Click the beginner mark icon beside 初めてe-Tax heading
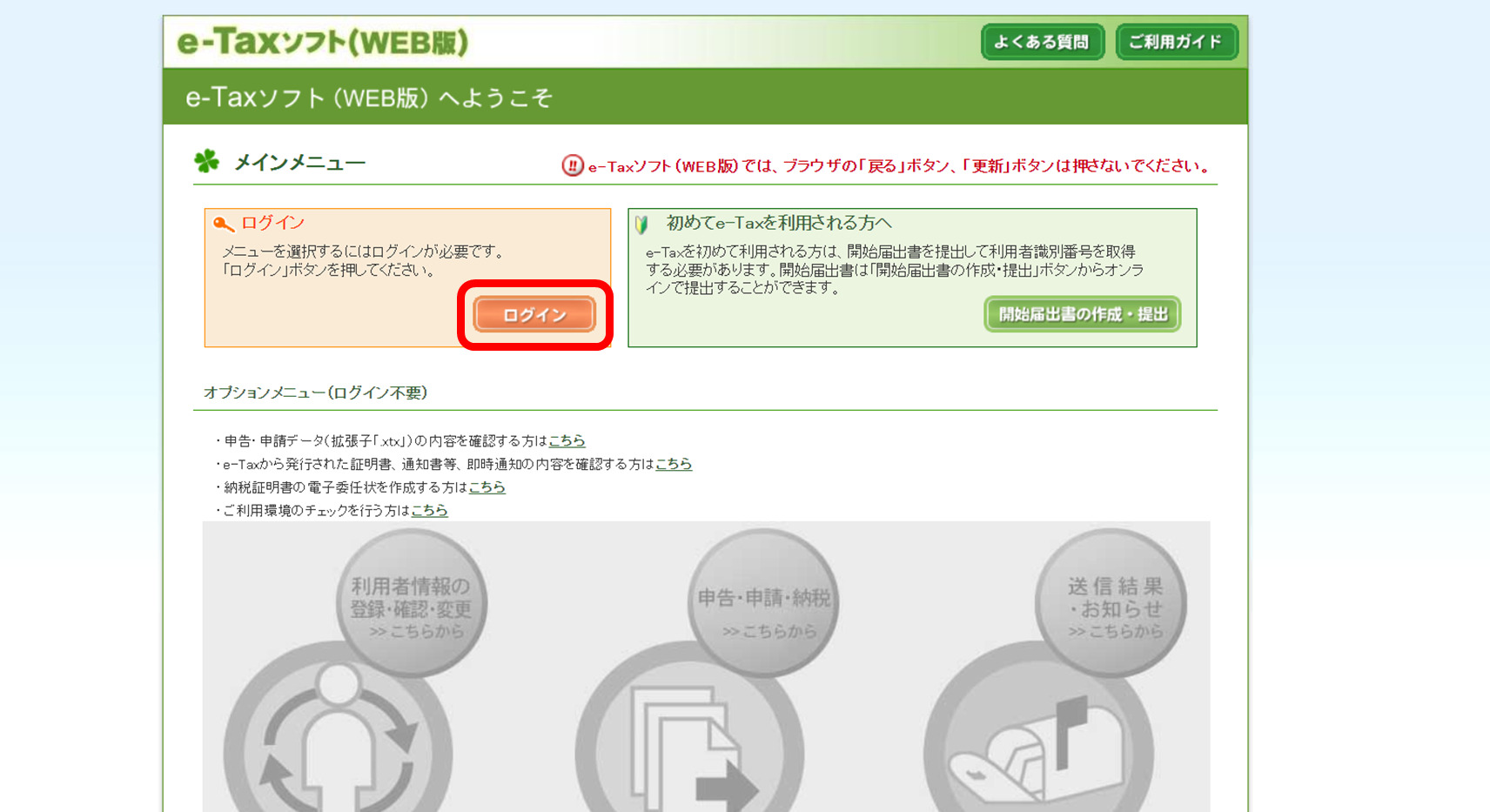The width and height of the screenshot is (1490, 812). click(x=642, y=225)
